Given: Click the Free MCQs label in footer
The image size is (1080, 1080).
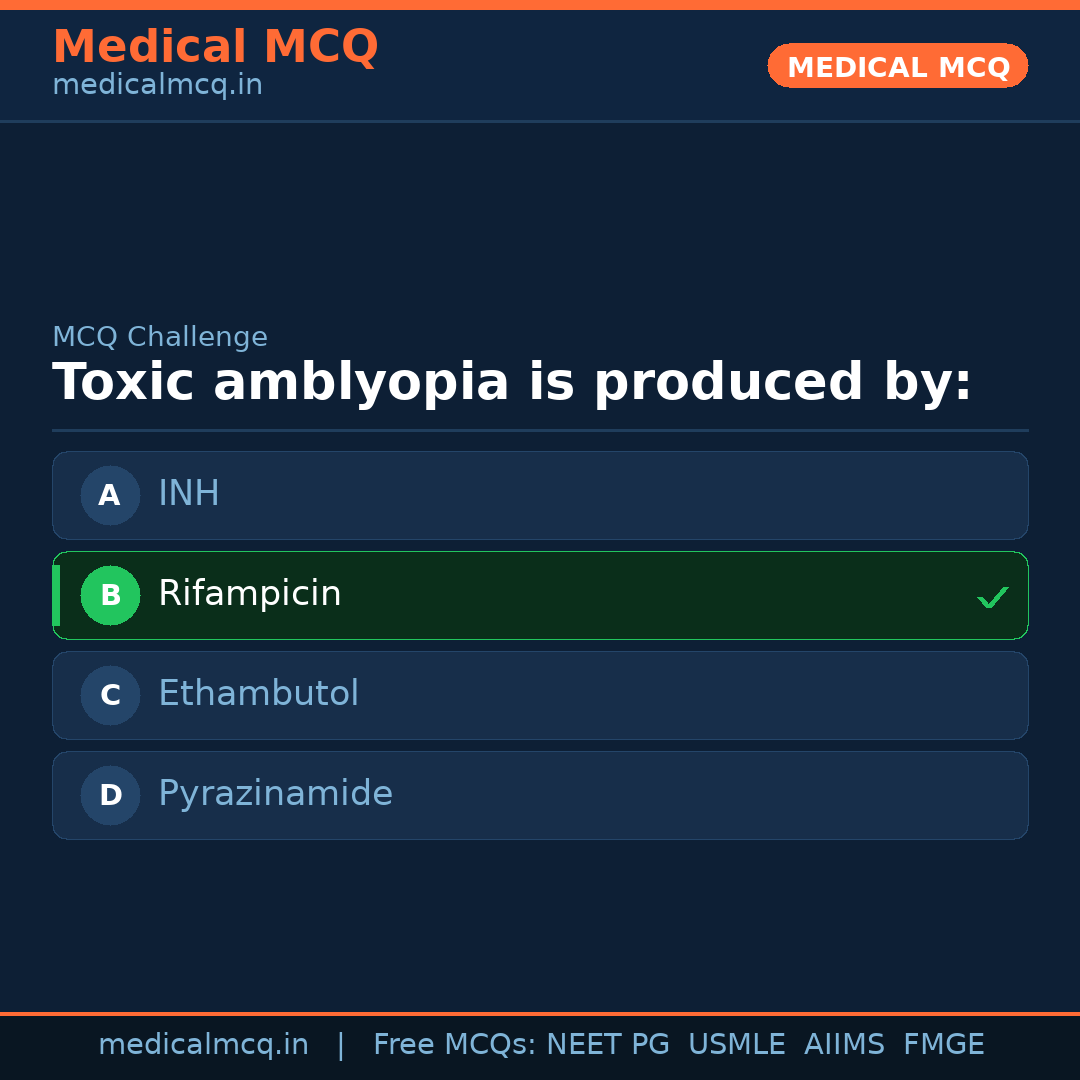Looking at the screenshot, I should [455, 1045].
